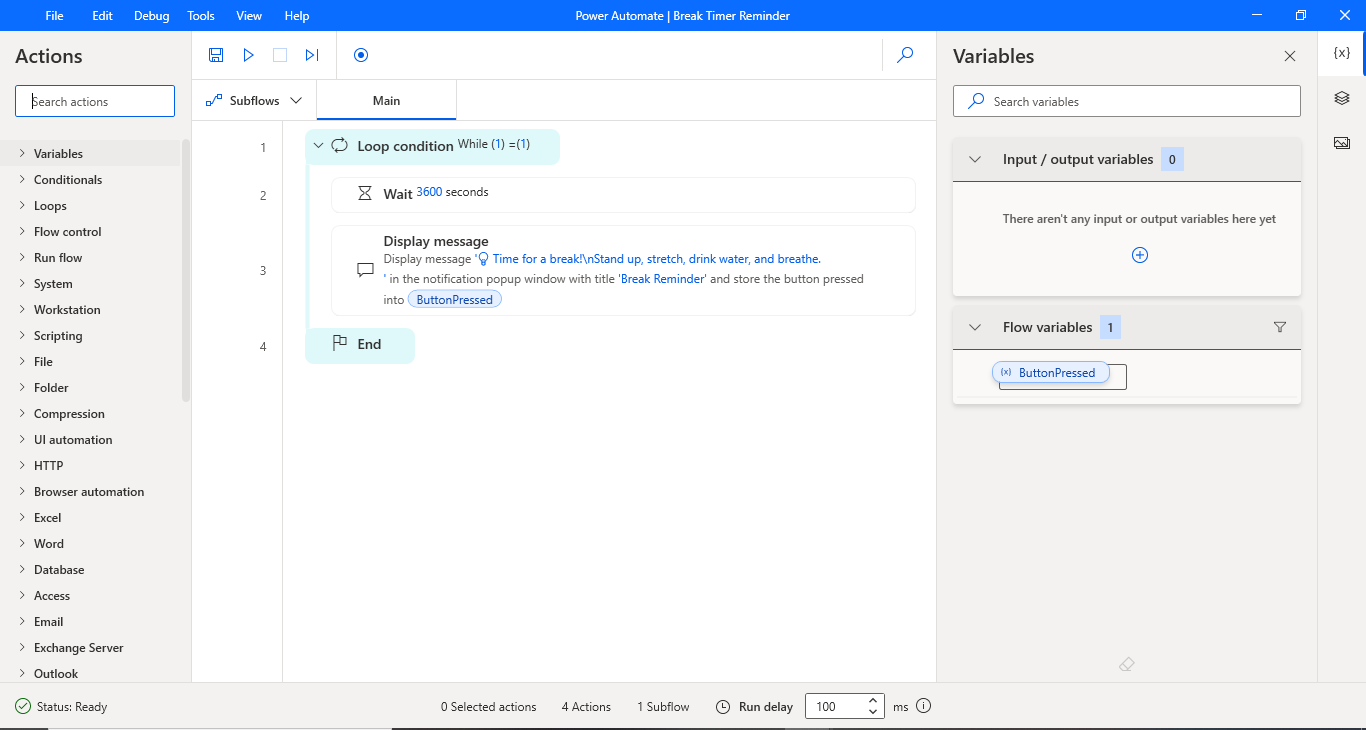Collapse the Loop condition block
This screenshot has height=730, width=1366.
click(318, 146)
